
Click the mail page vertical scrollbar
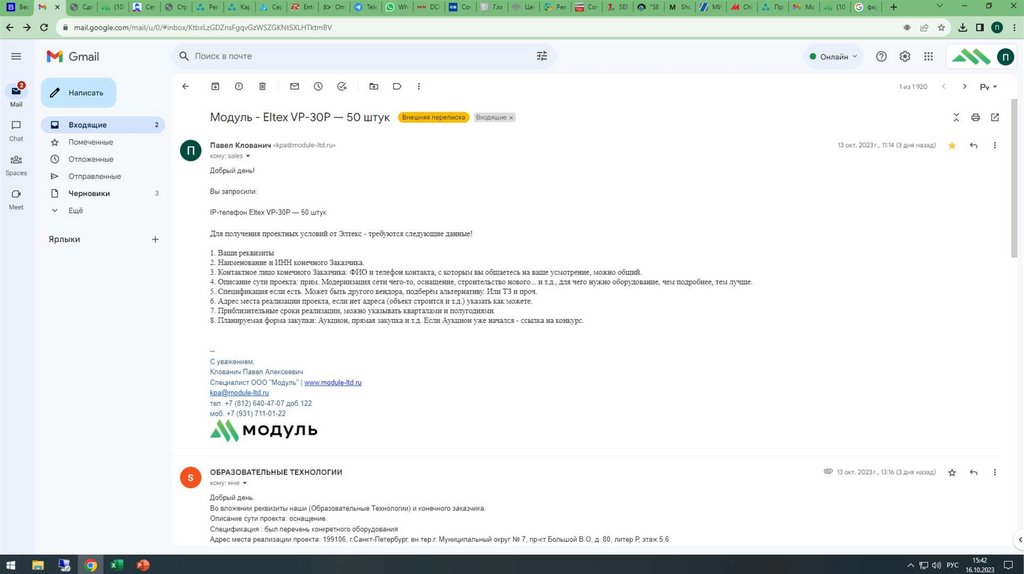[1014, 178]
